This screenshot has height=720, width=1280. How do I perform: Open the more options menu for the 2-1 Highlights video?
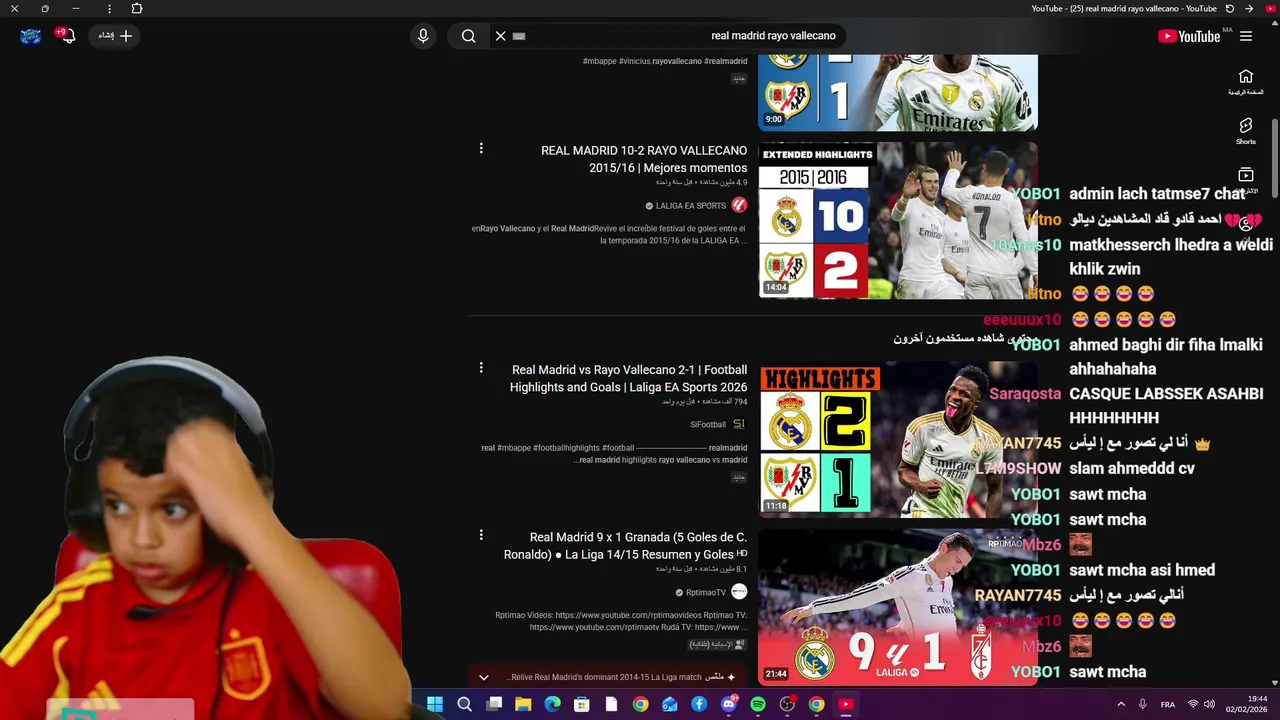point(481,368)
